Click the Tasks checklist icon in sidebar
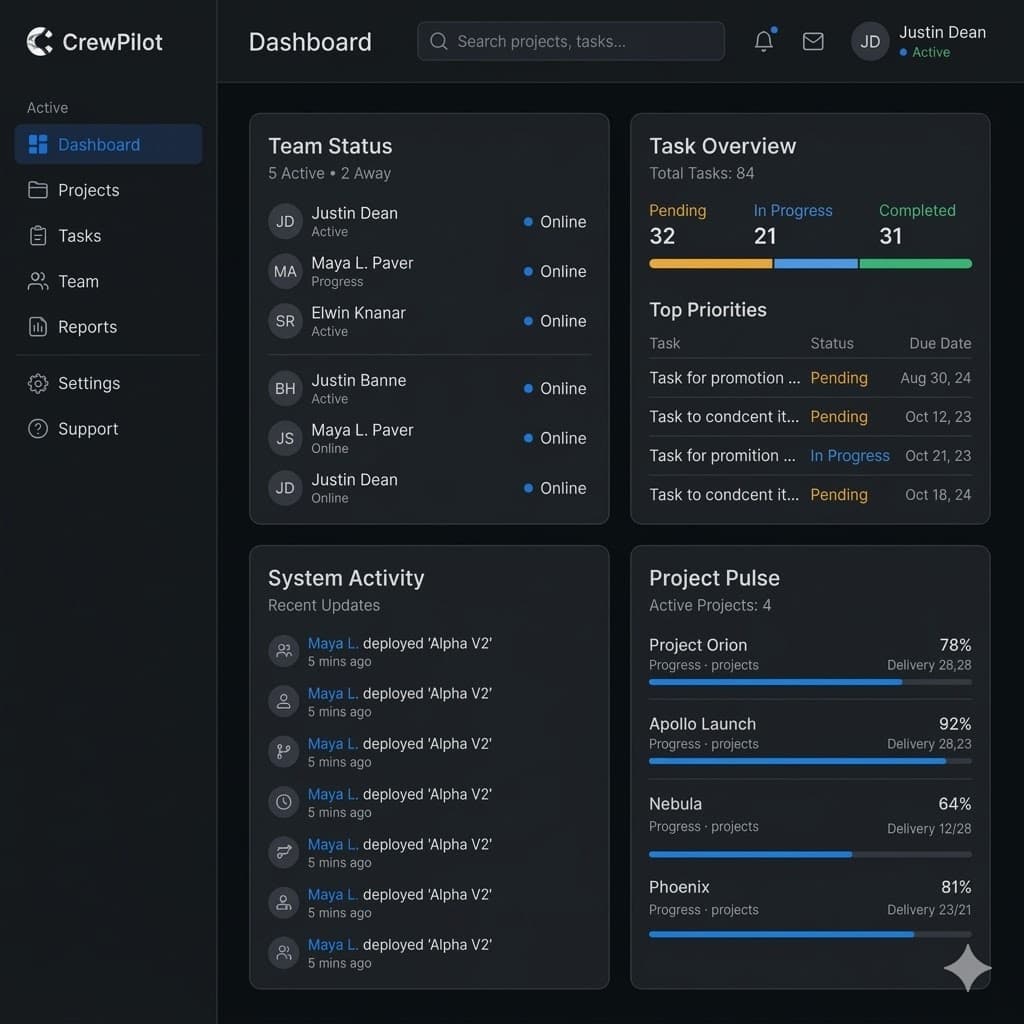1024x1024 pixels. coord(38,236)
